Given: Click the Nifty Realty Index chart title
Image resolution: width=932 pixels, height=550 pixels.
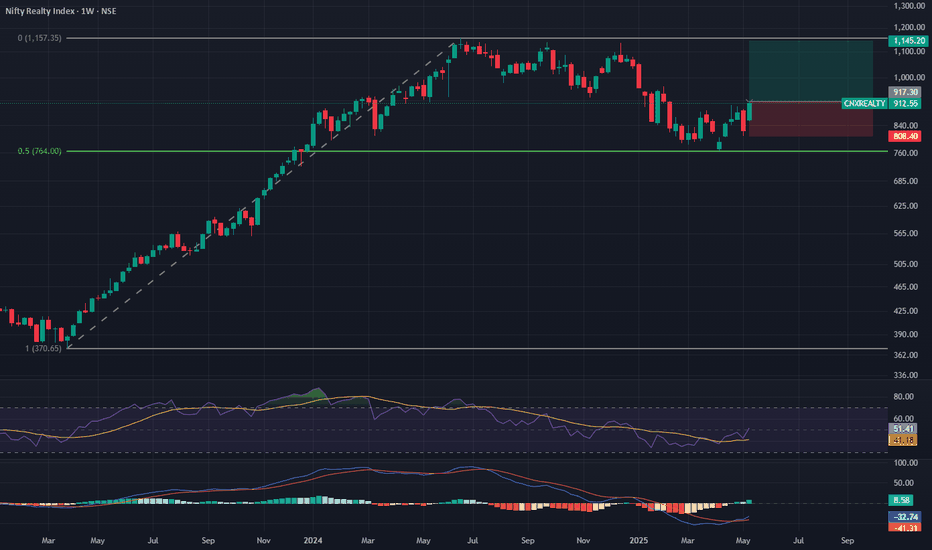Looking at the screenshot, I should pos(61,11).
